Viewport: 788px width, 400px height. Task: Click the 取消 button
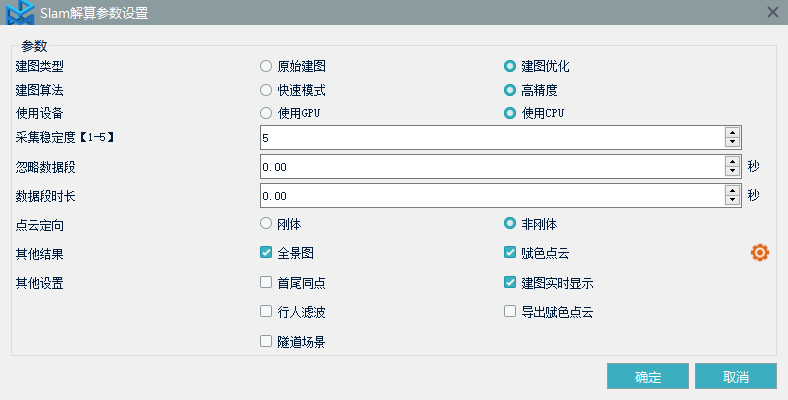(736, 377)
